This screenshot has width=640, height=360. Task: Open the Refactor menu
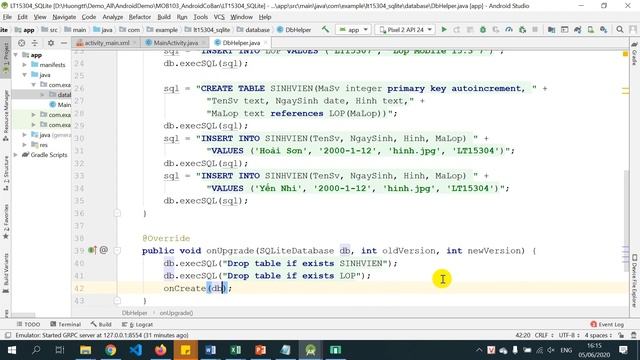140,17
